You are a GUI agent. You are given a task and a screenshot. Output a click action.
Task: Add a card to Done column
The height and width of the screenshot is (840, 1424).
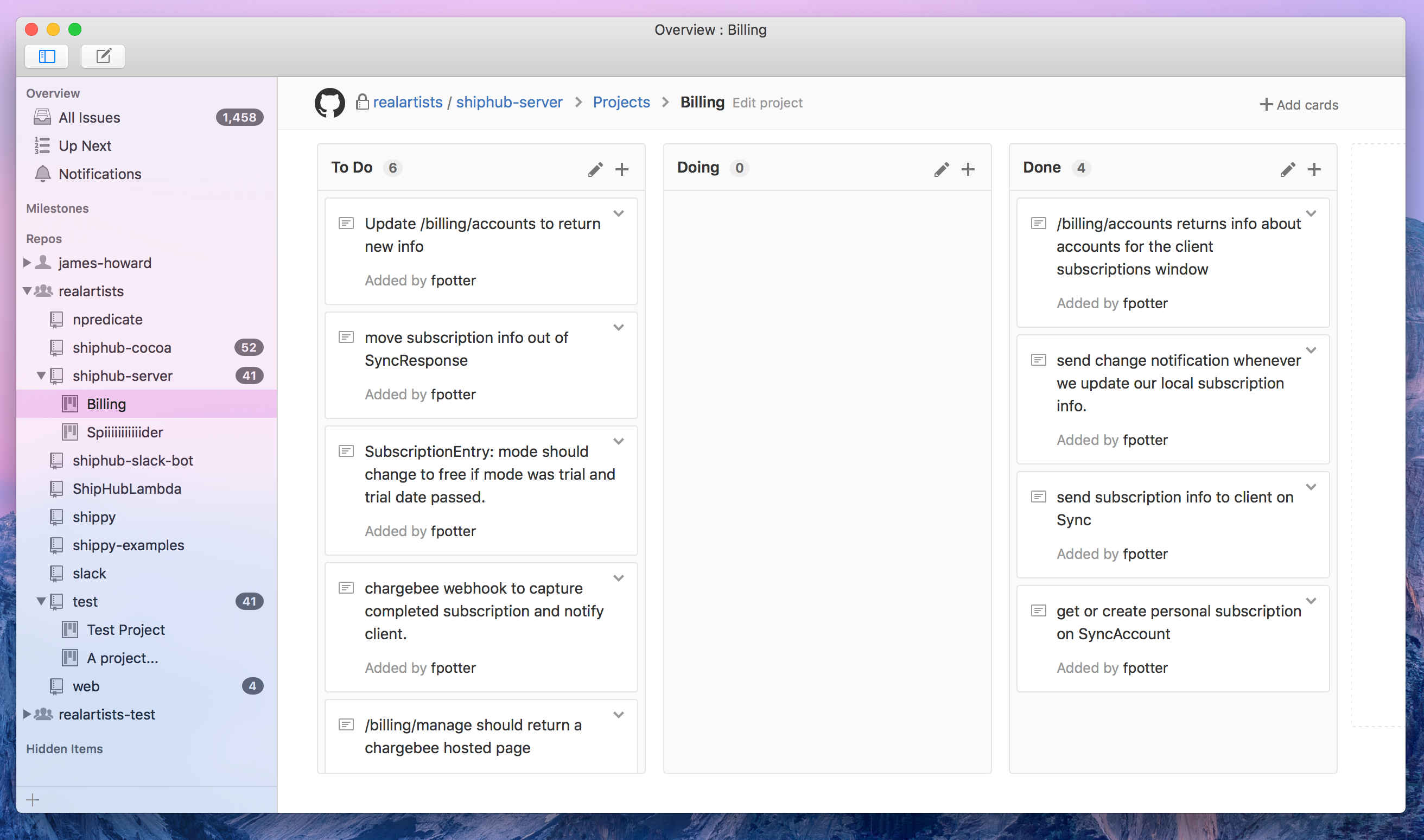tap(1314, 169)
